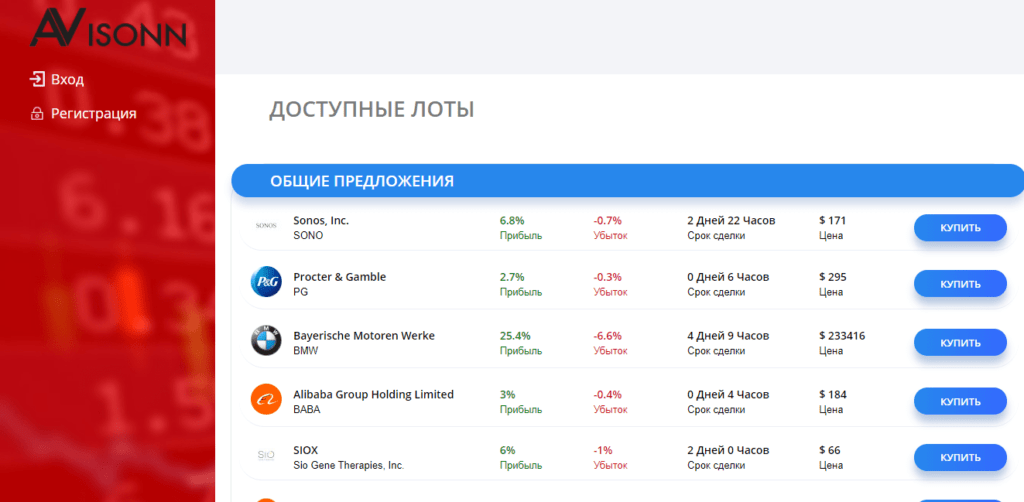
Task: Click the ДОСТУПНЫЕ ЛОТЫ heading
Action: (372, 110)
